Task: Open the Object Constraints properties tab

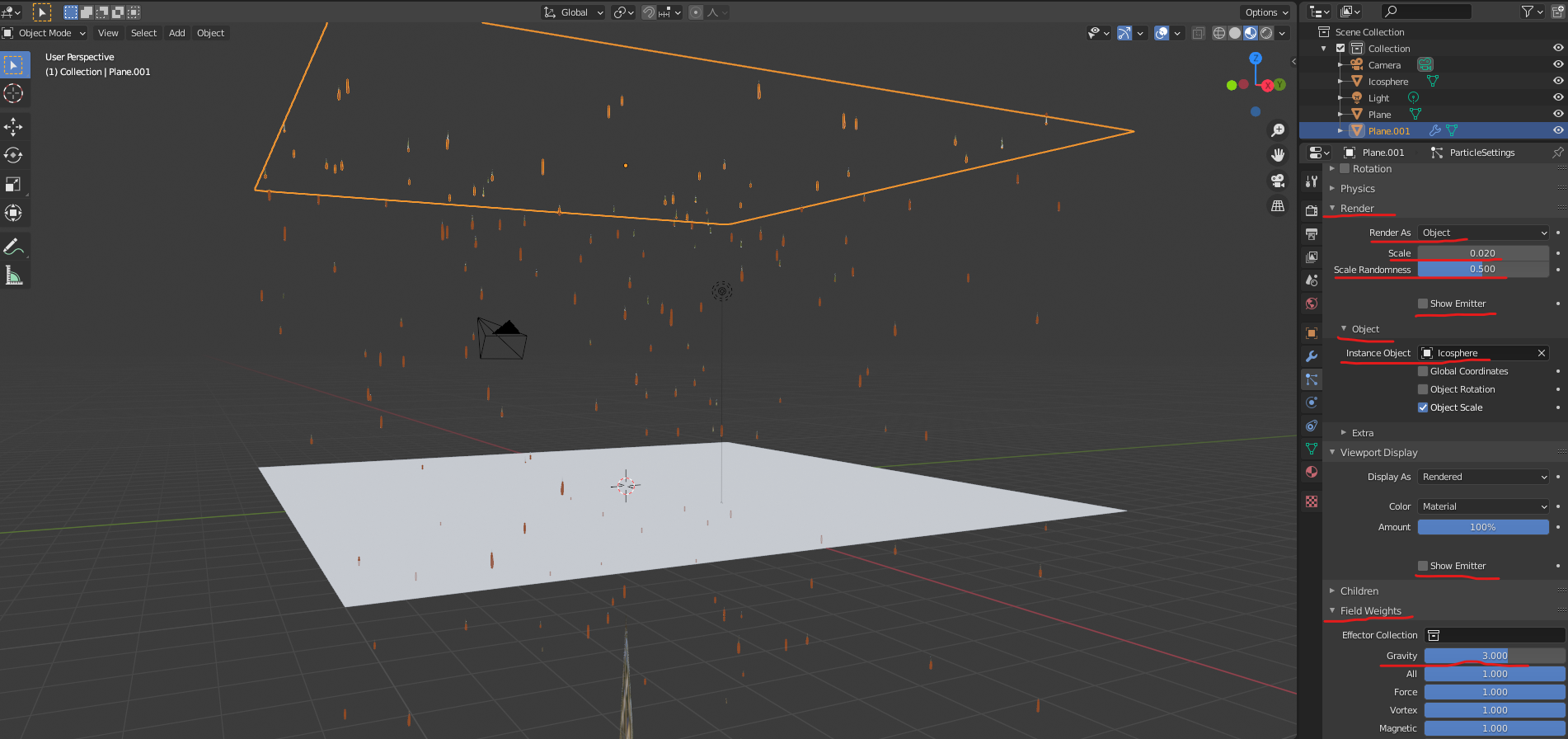Action: (1312, 426)
